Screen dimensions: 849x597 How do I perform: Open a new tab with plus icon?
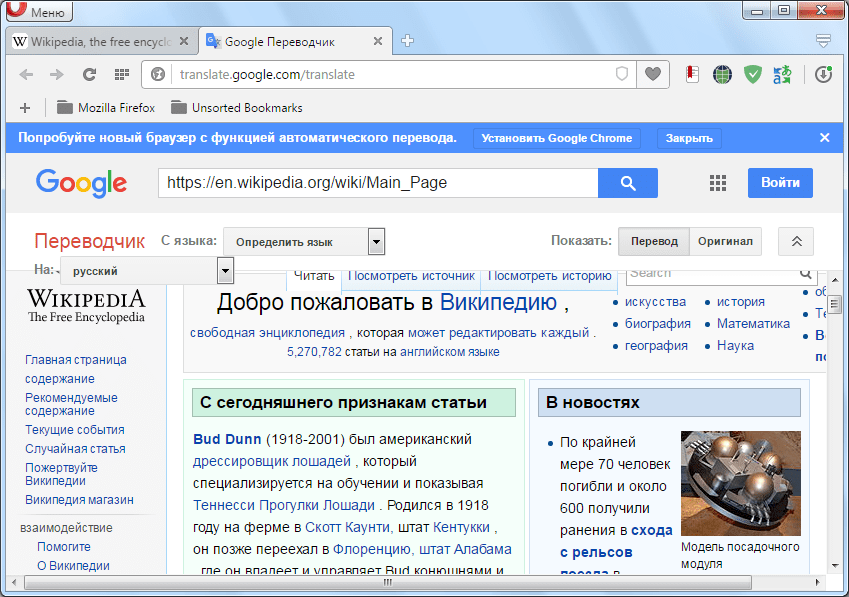[x=407, y=41]
